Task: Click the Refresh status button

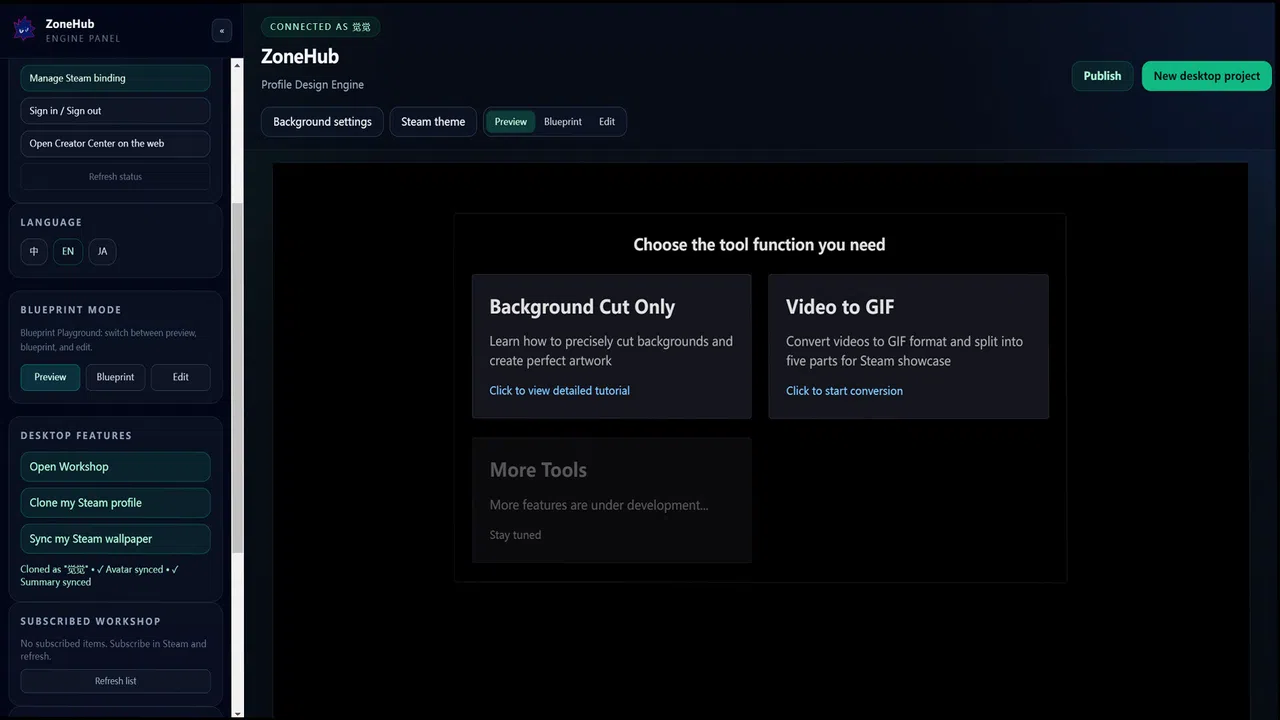Action: pos(115,177)
